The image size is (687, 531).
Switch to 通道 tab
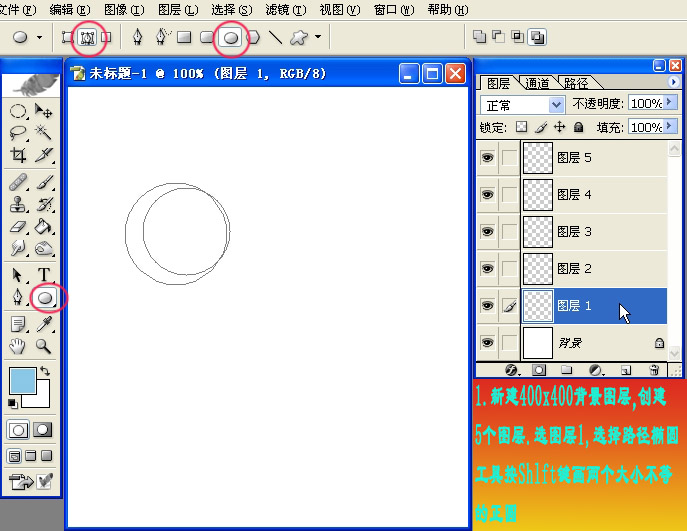click(x=537, y=83)
